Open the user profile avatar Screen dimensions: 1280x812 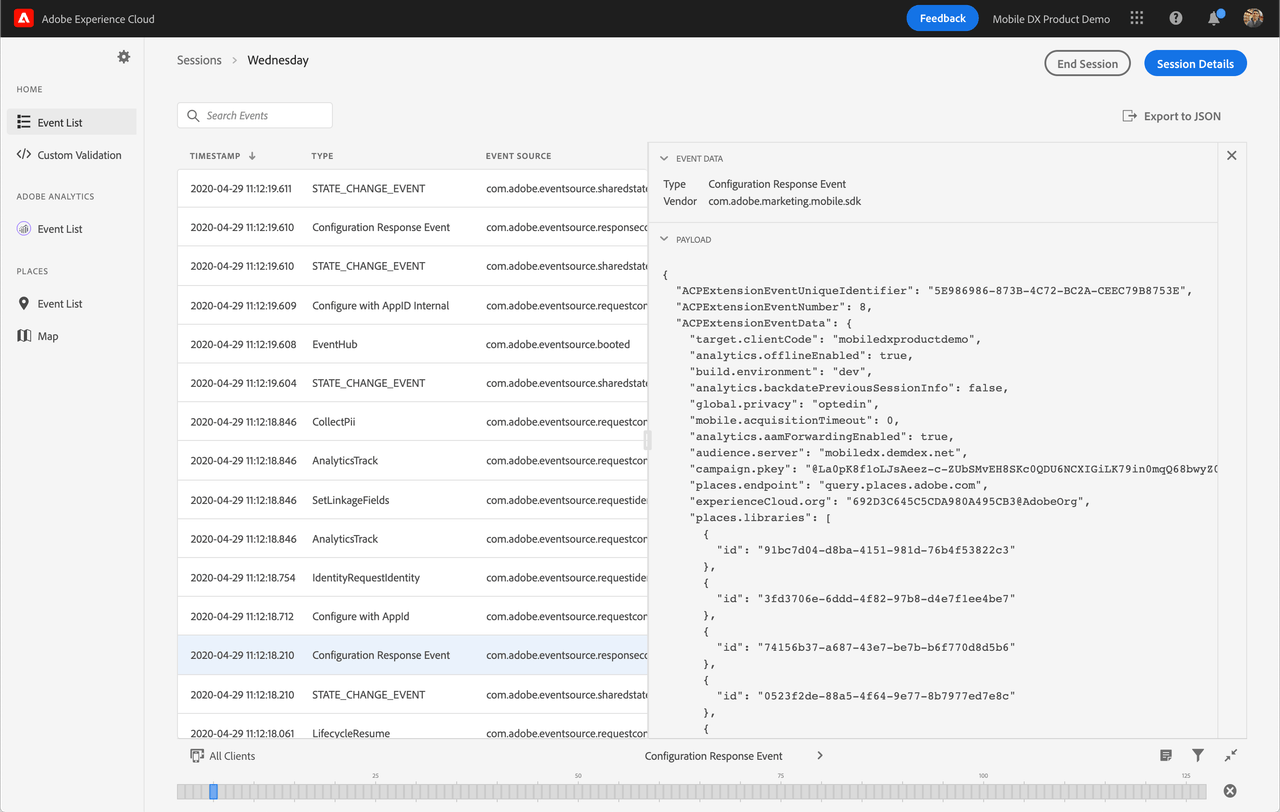click(1253, 18)
